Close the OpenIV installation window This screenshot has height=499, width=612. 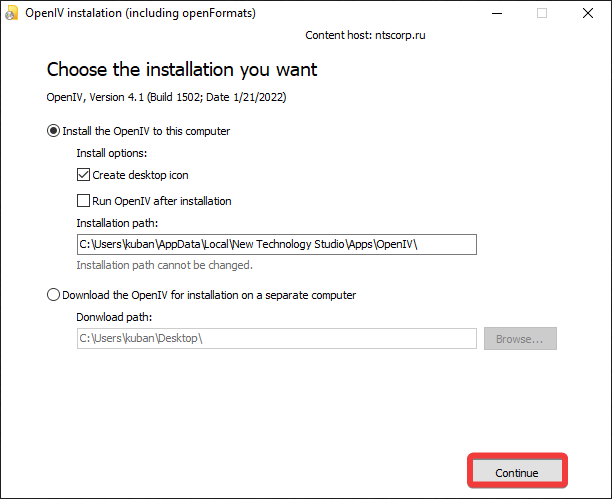click(x=588, y=13)
